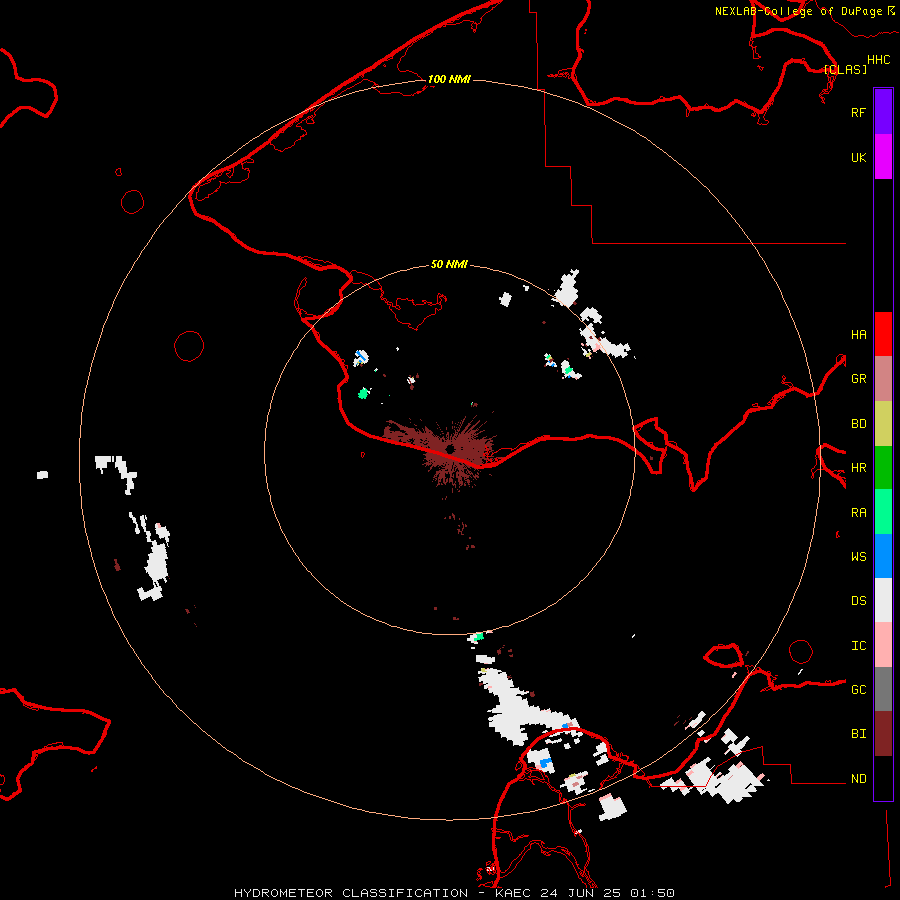Click the 'GC' legend label

point(858,690)
